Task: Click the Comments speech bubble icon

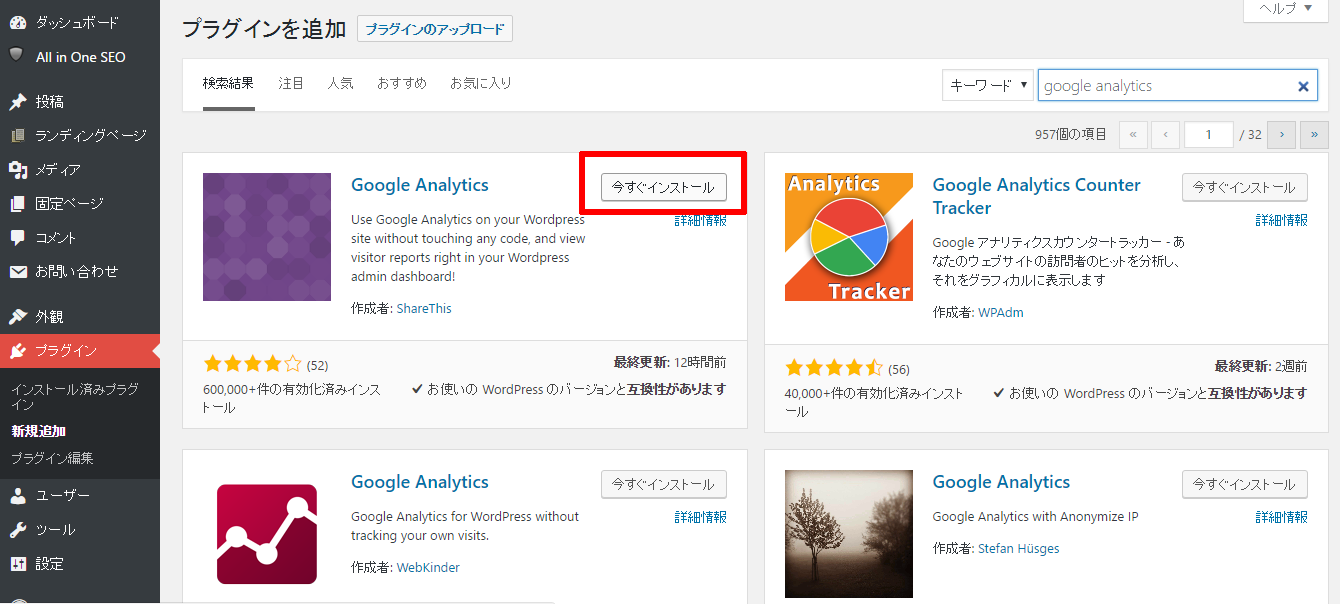Action: point(17,238)
